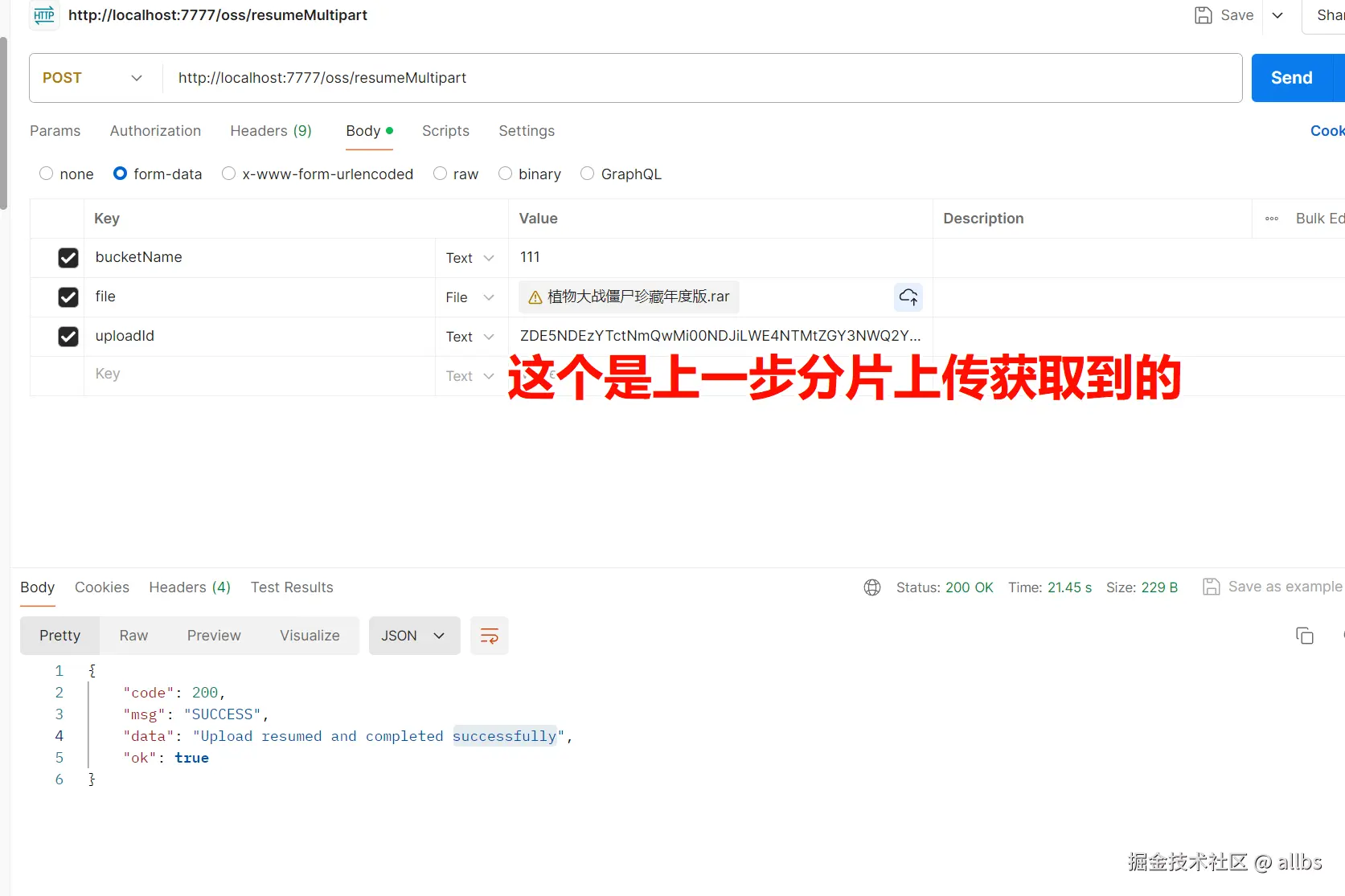Copy the response body with copy icon
The height and width of the screenshot is (896, 1345).
[1305, 636]
